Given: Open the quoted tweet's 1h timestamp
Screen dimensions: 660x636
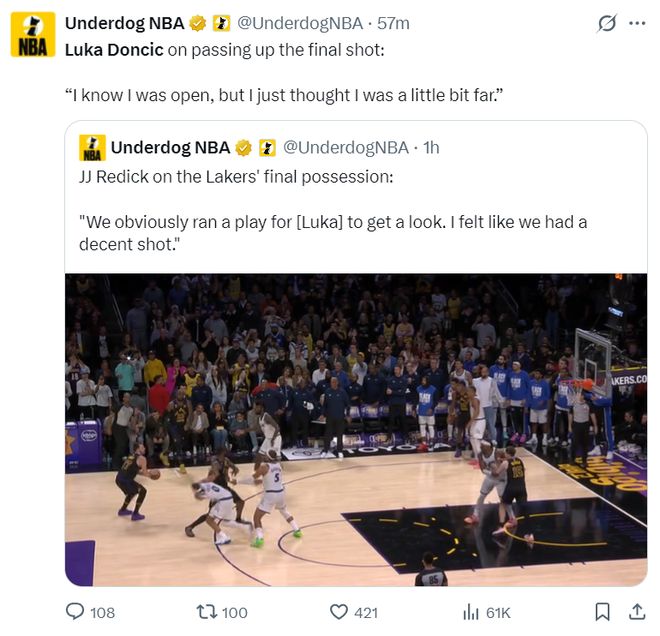Looking at the screenshot, I should [431, 148].
